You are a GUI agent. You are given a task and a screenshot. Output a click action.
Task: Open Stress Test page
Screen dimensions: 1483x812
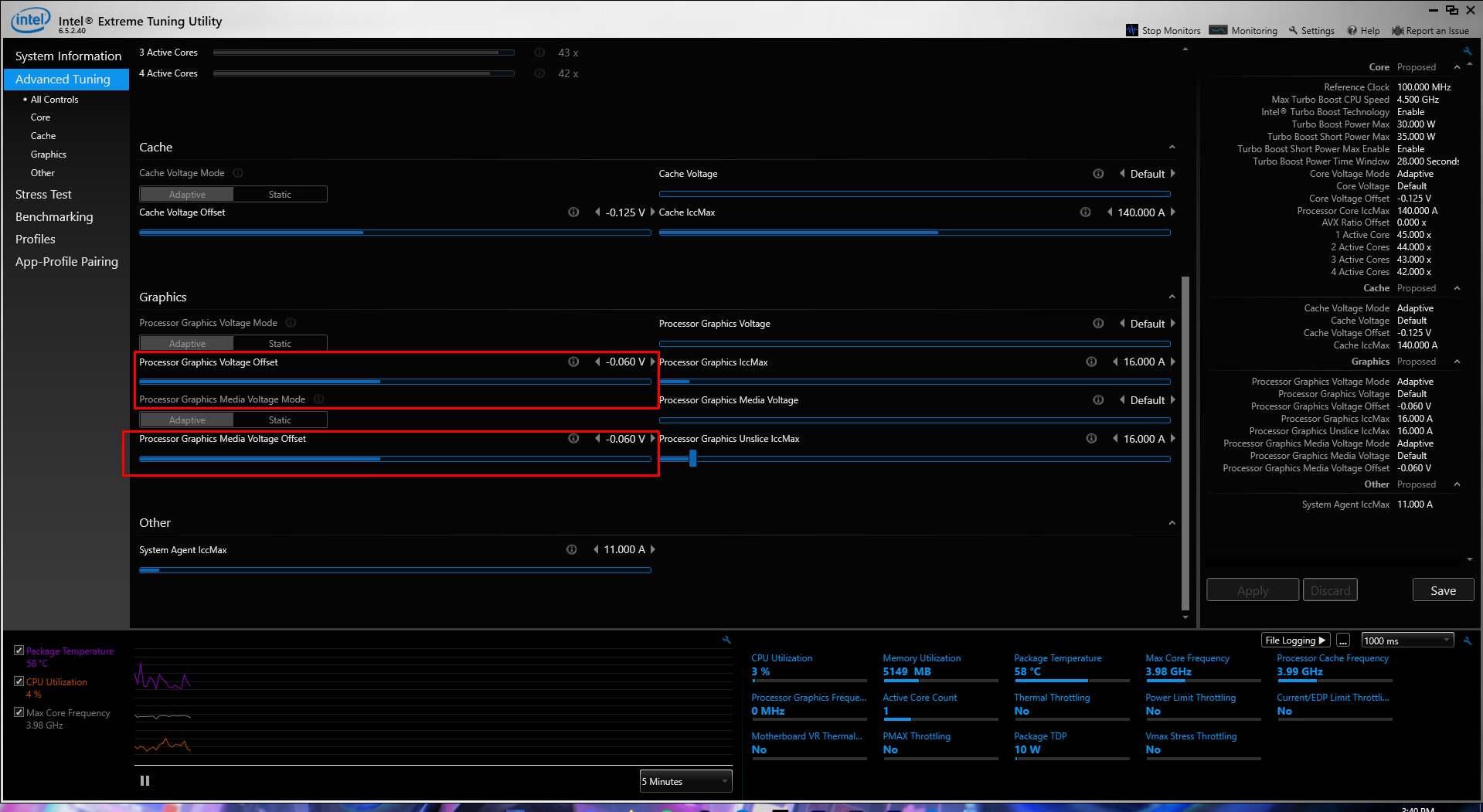43,195
